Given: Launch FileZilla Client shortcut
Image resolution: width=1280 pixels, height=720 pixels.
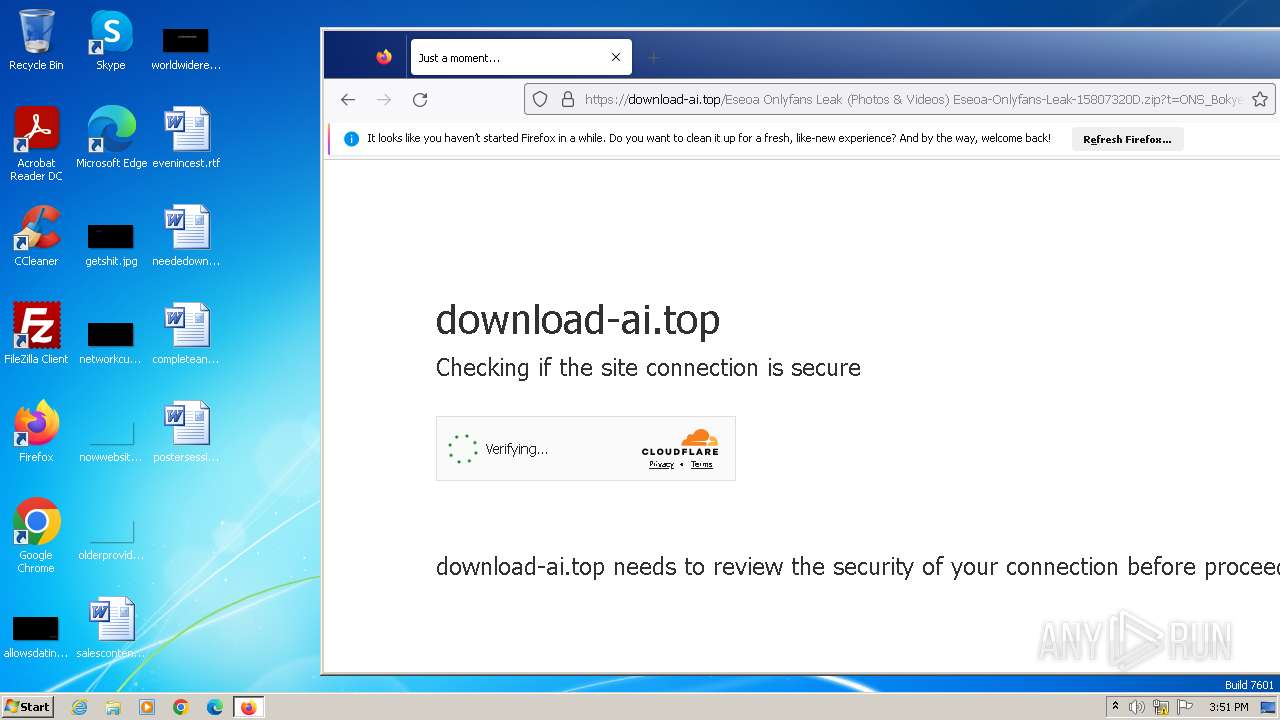Looking at the screenshot, I should pos(36,333).
